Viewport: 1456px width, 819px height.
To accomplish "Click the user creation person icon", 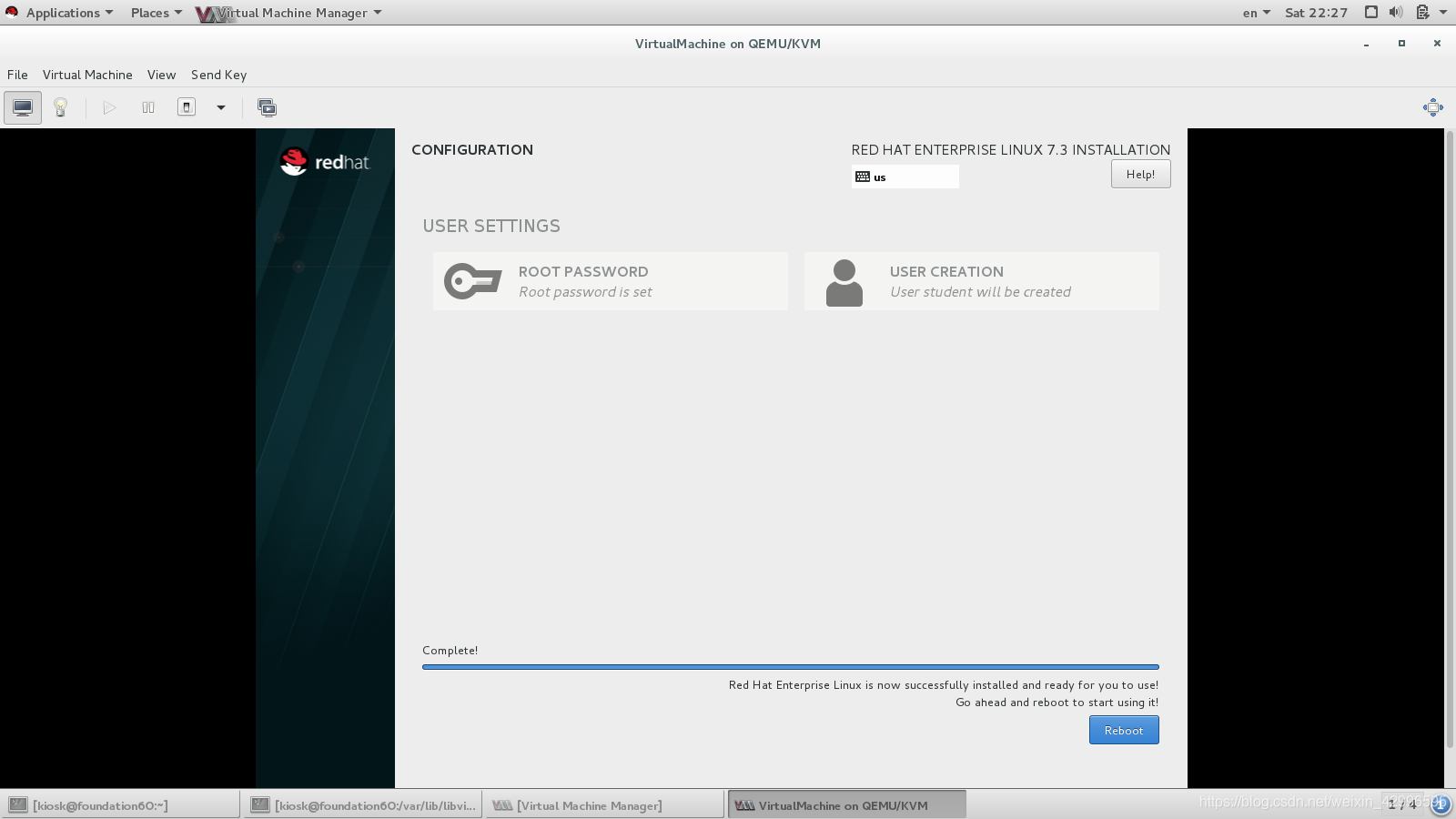I will click(x=844, y=282).
